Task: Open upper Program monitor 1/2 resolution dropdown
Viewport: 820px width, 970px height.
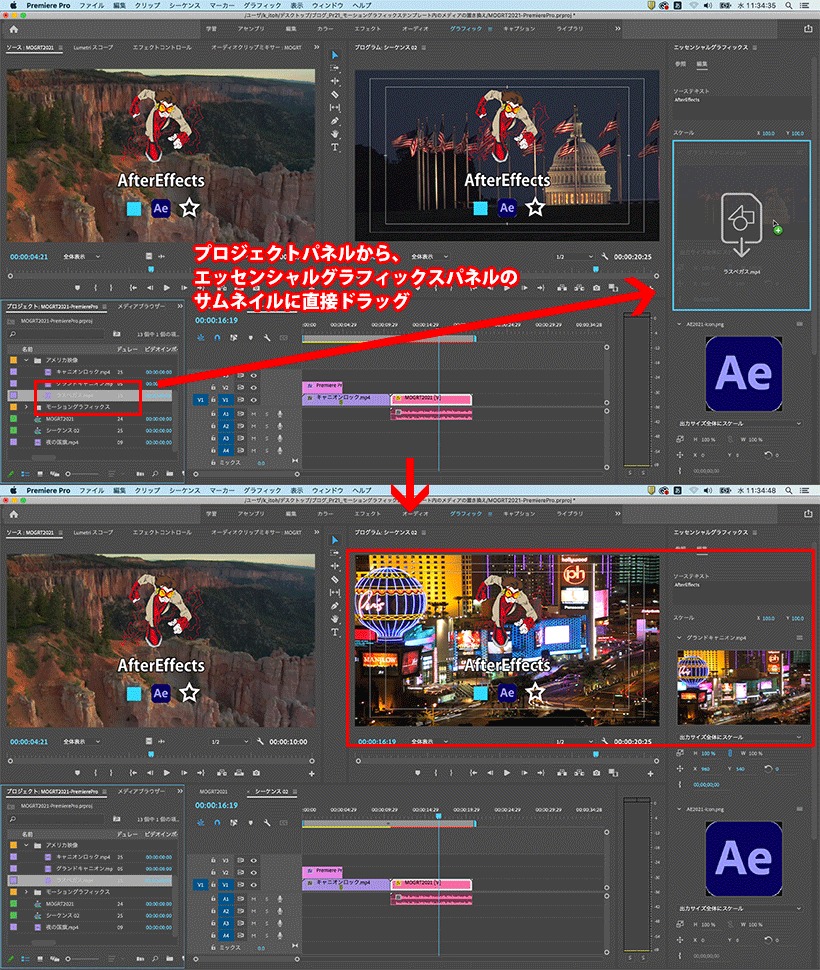Action: 574,257
